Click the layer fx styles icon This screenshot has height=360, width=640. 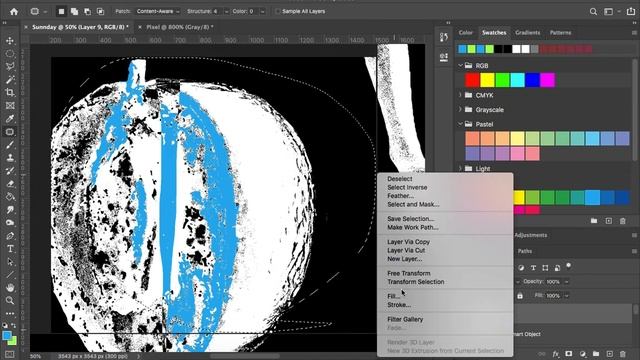click(556, 354)
